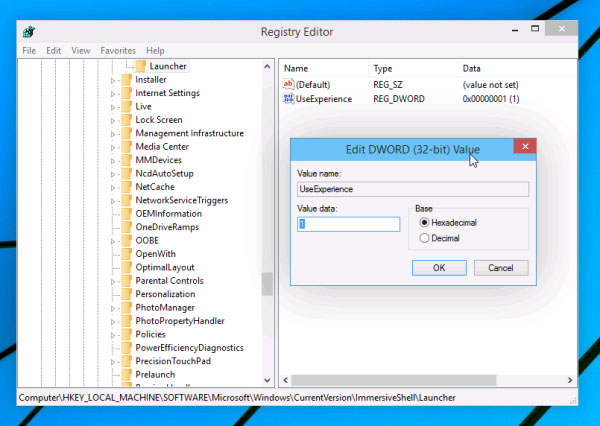Expand the Internet Settings key

click(112, 94)
